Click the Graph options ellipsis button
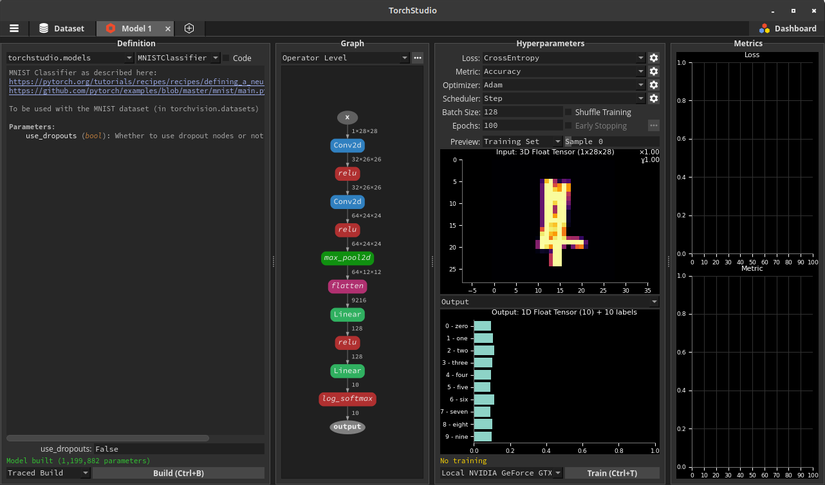Viewport: 825px width, 485px height. [x=417, y=59]
